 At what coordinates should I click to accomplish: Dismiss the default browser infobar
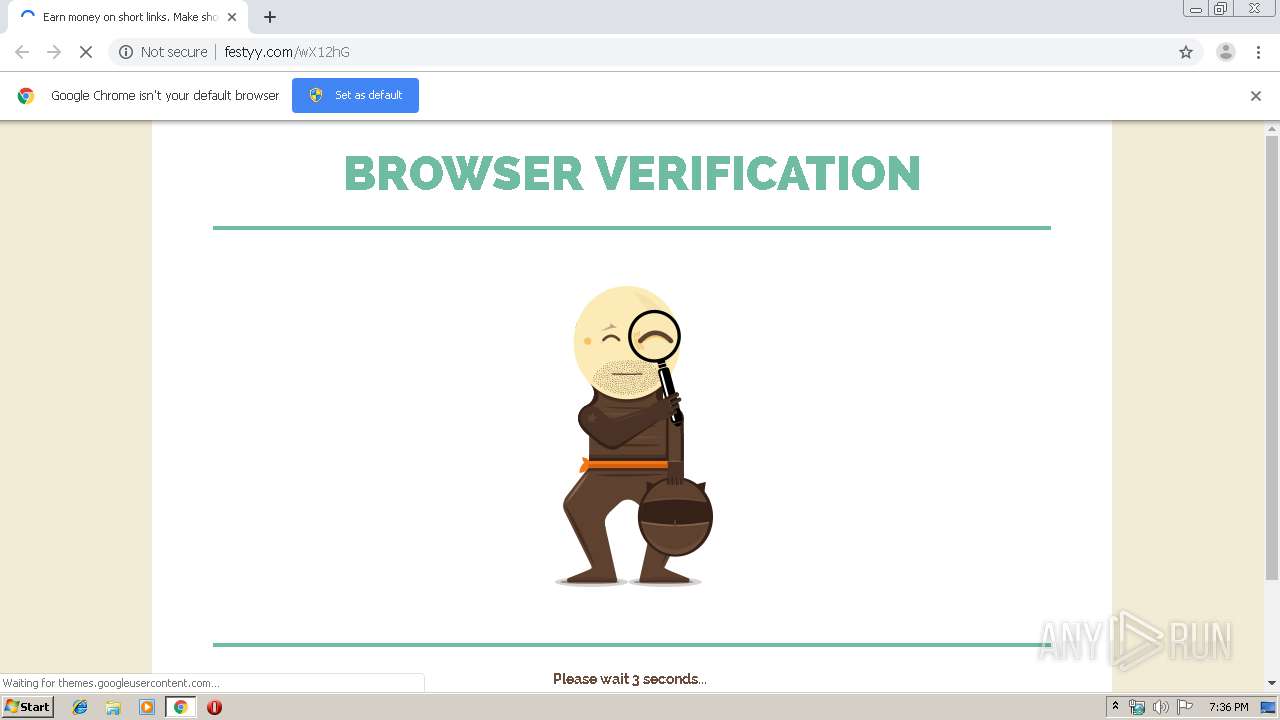tap(1256, 96)
